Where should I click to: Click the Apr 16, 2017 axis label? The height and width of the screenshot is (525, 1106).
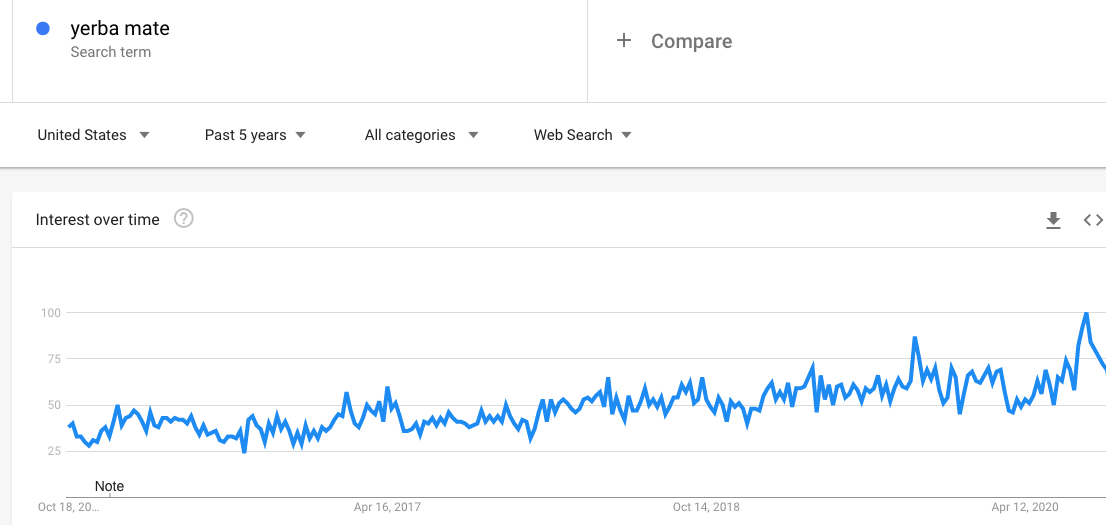click(387, 507)
